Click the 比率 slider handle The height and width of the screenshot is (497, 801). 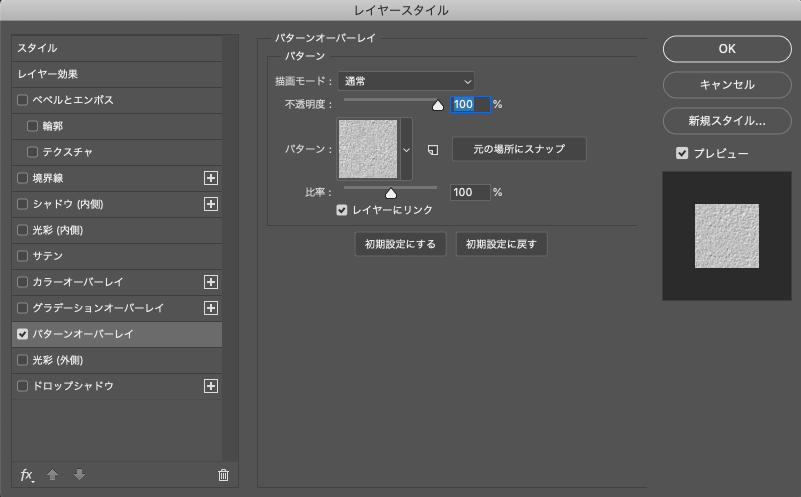(x=391, y=193)
